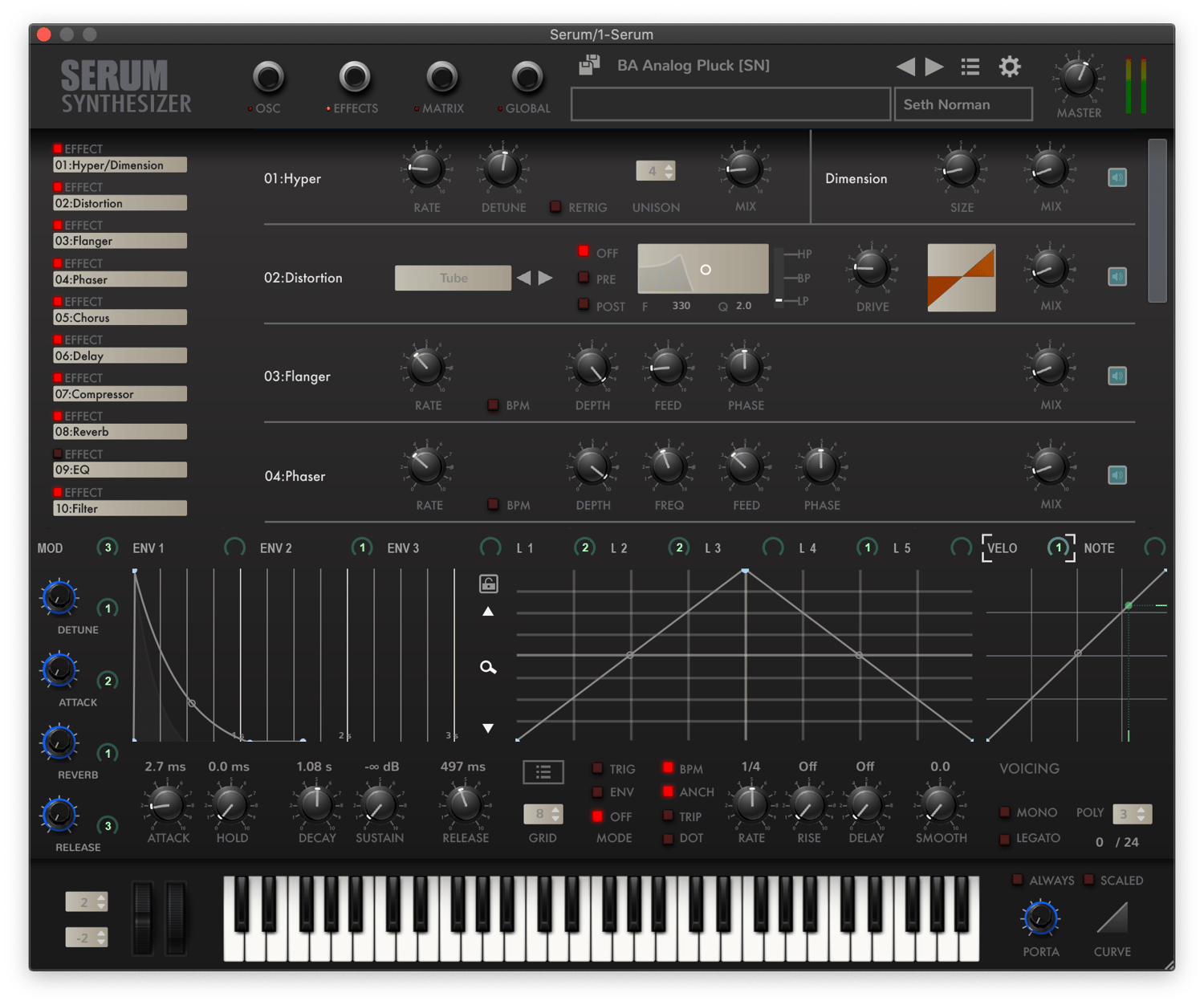Set distortion filter to PRE
This screenshot has width=1204, height=1005.
click(584, 278)
